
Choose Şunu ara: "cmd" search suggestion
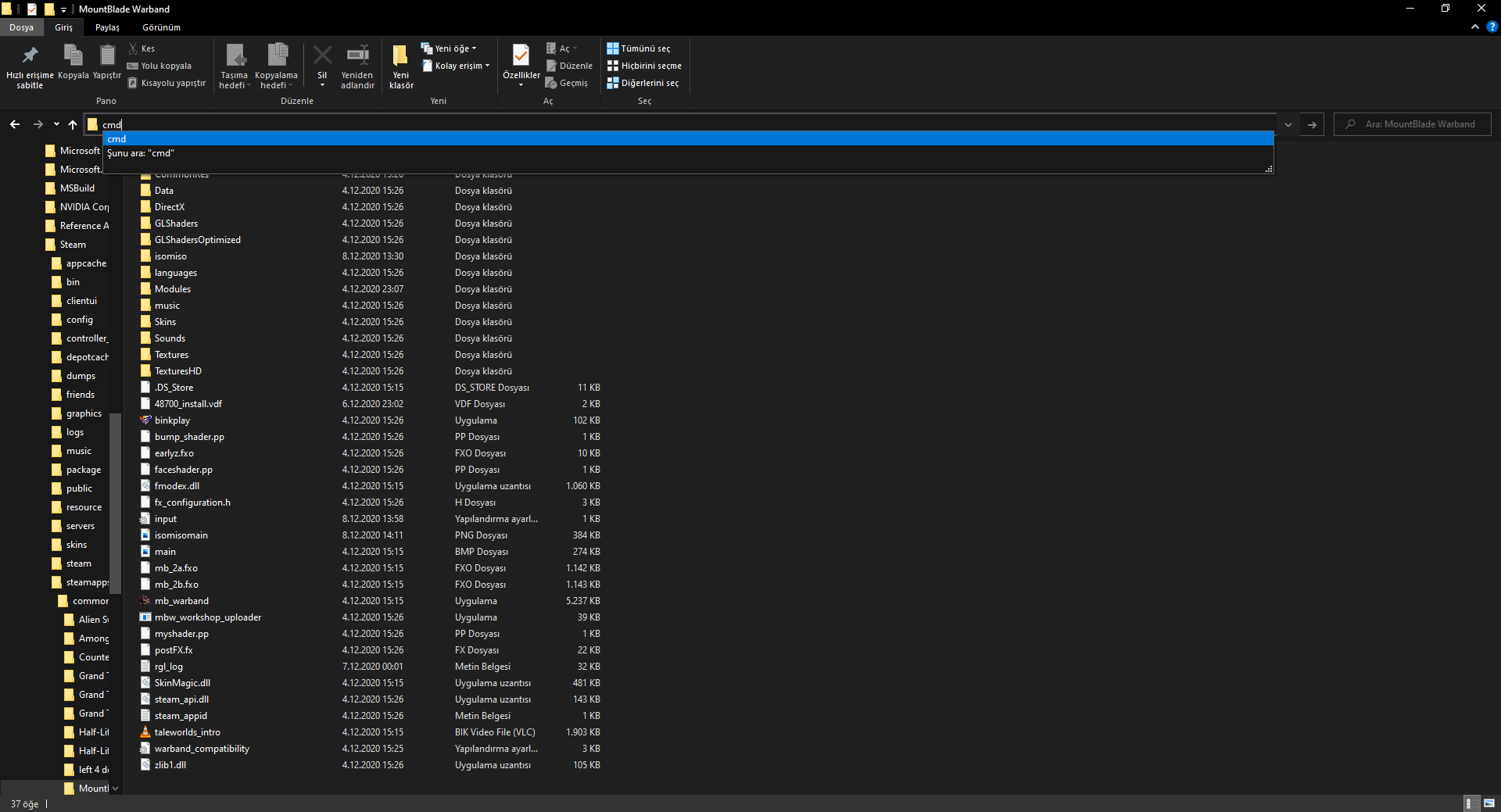click(688, 153)
